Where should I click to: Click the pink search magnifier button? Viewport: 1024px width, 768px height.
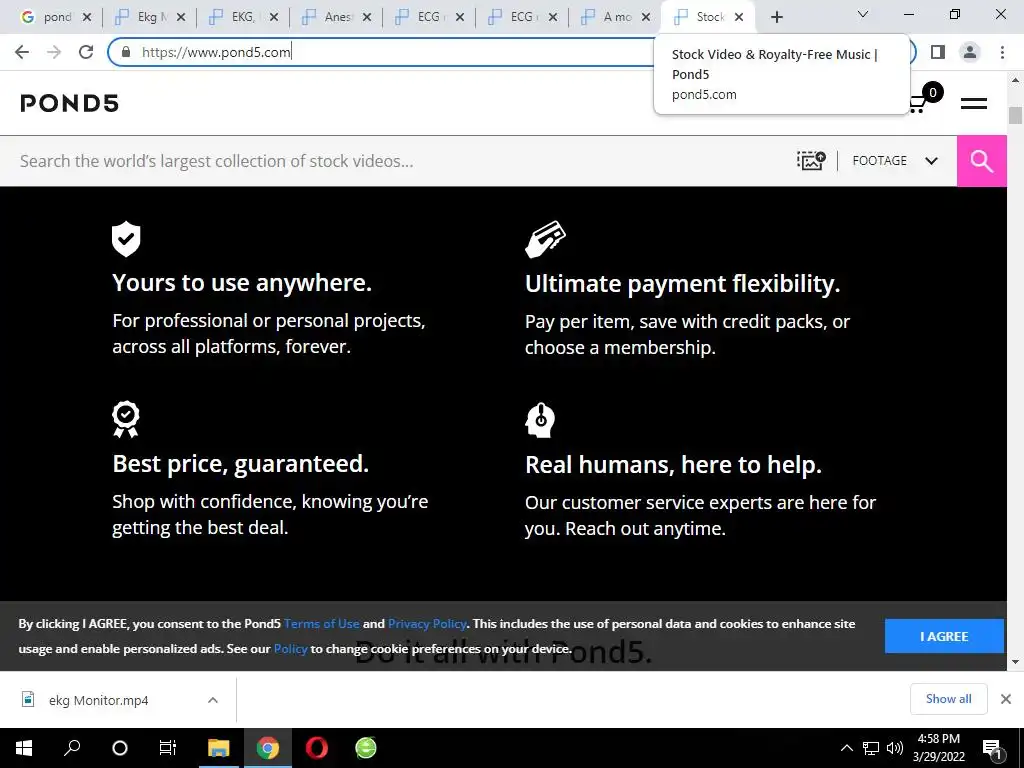[982, 161]
